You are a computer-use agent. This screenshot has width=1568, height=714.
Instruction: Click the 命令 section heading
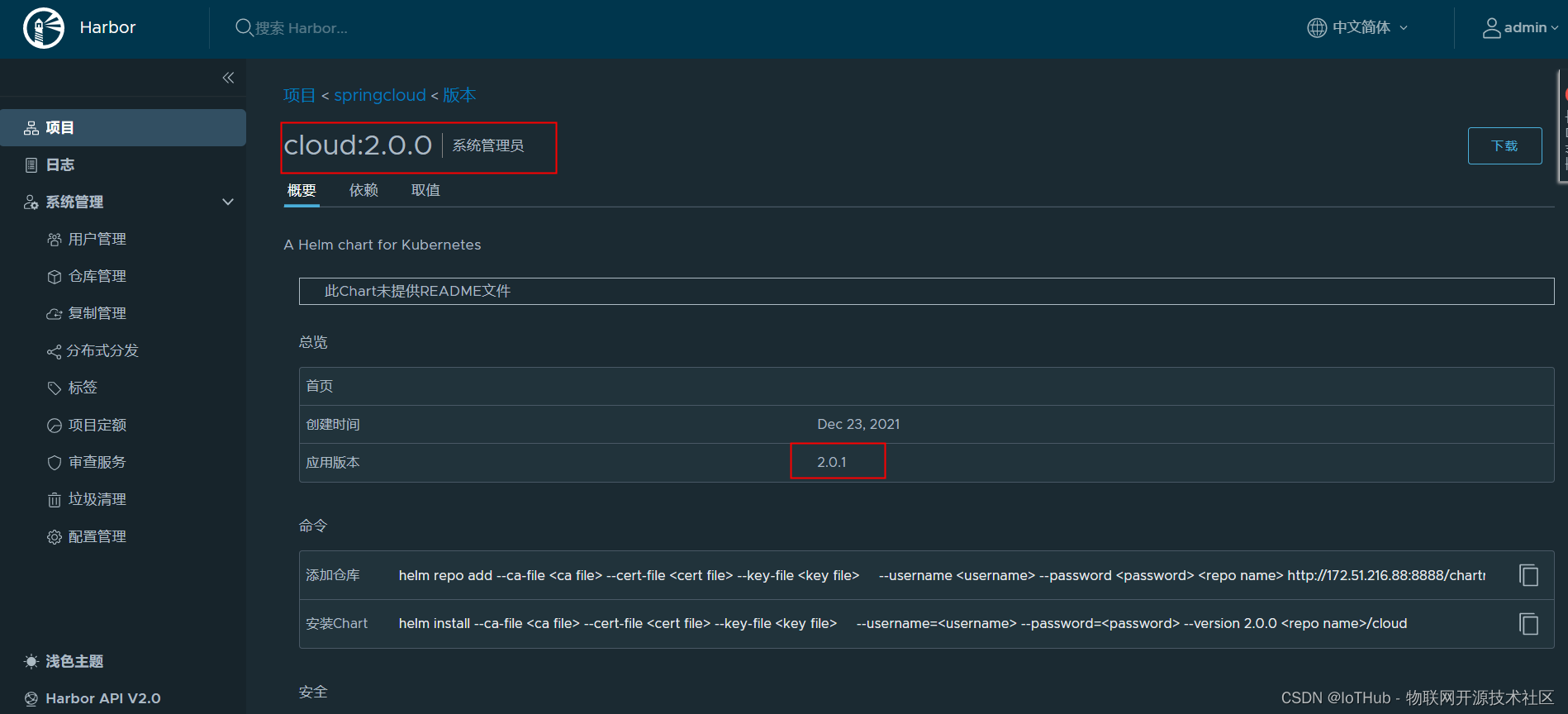(313, 526)
